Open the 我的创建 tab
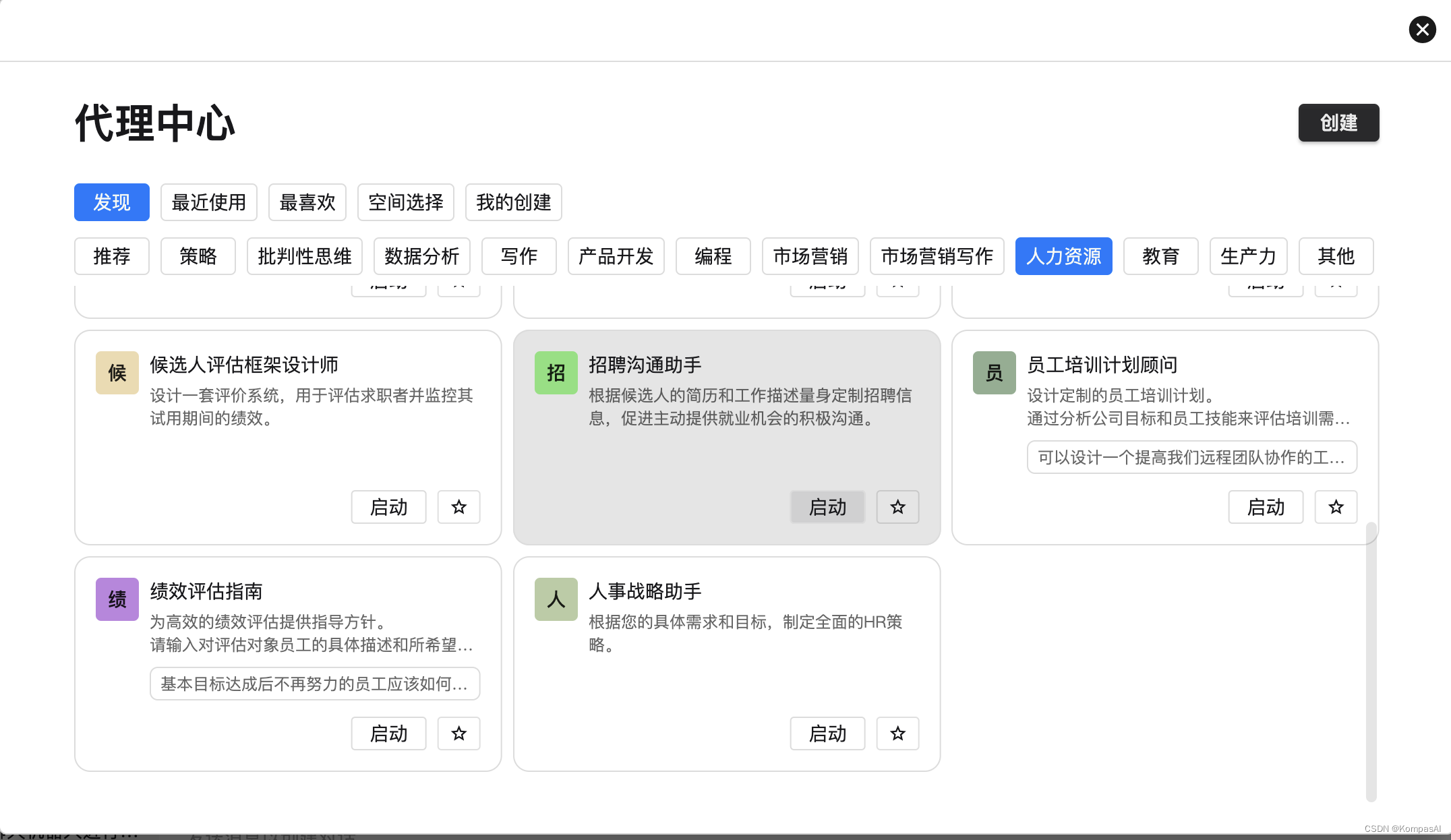Viewport: 1451px width, 840px height. [513, 202]
